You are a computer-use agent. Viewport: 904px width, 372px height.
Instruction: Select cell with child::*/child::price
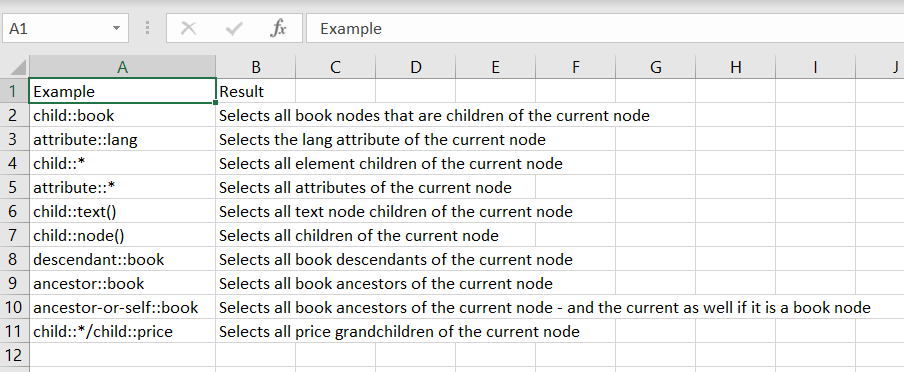click(x=122, y=332)
